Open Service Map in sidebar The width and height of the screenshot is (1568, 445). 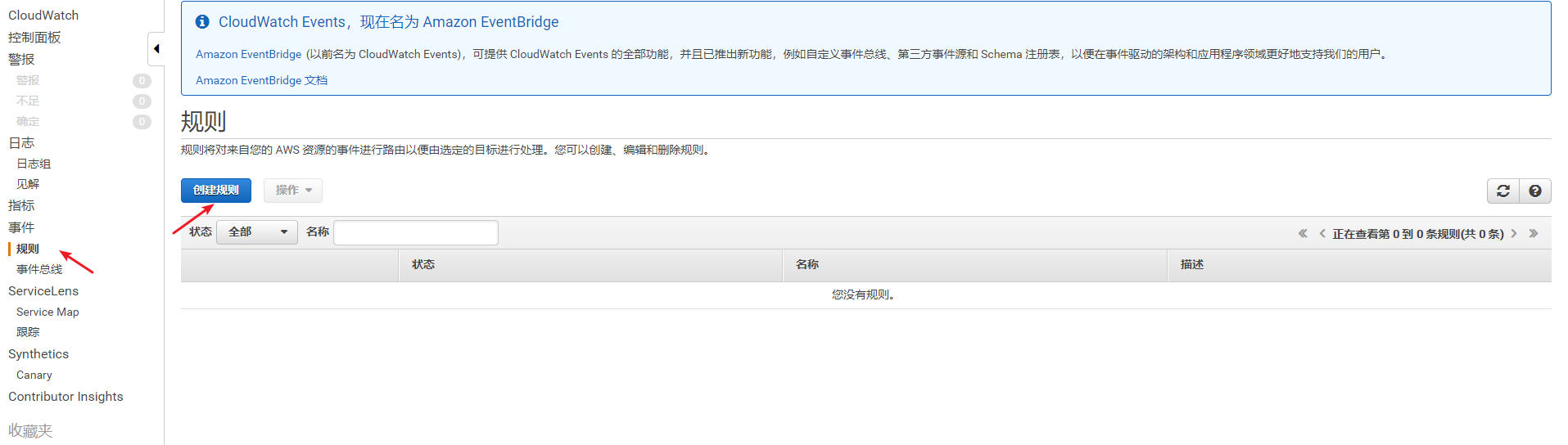(47, 312)
